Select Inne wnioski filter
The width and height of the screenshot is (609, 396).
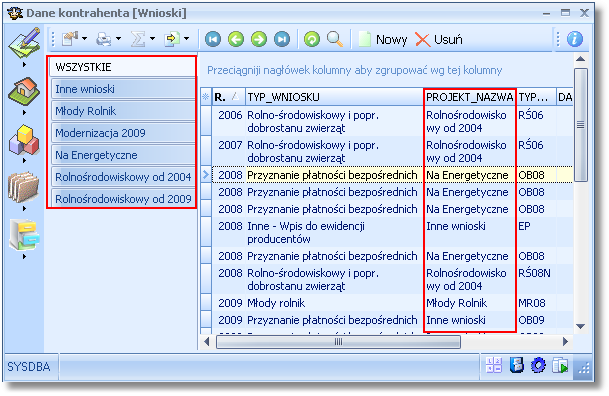click(123, 89)
